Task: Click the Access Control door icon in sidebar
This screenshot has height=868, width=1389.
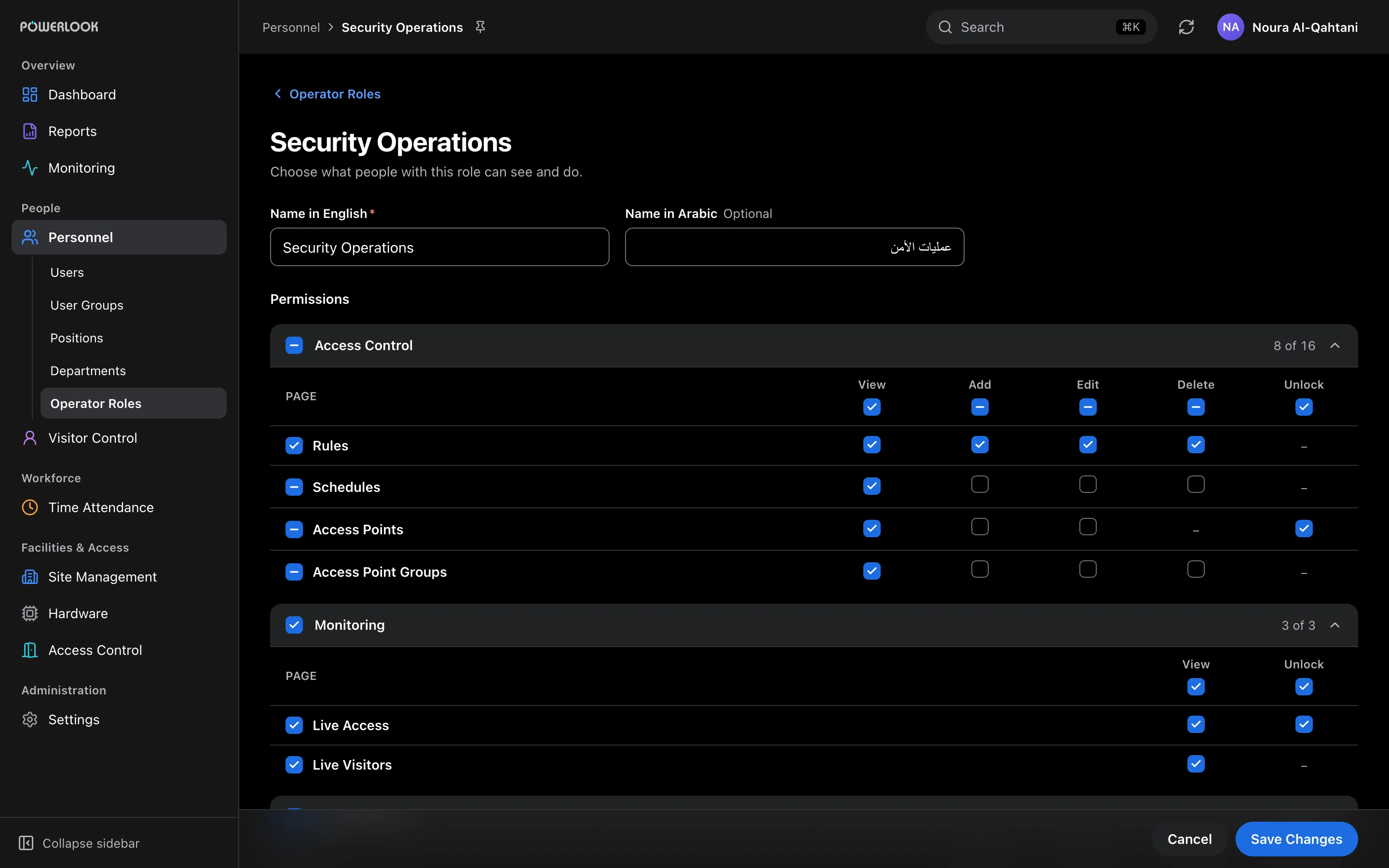Action: click(30, 651)
